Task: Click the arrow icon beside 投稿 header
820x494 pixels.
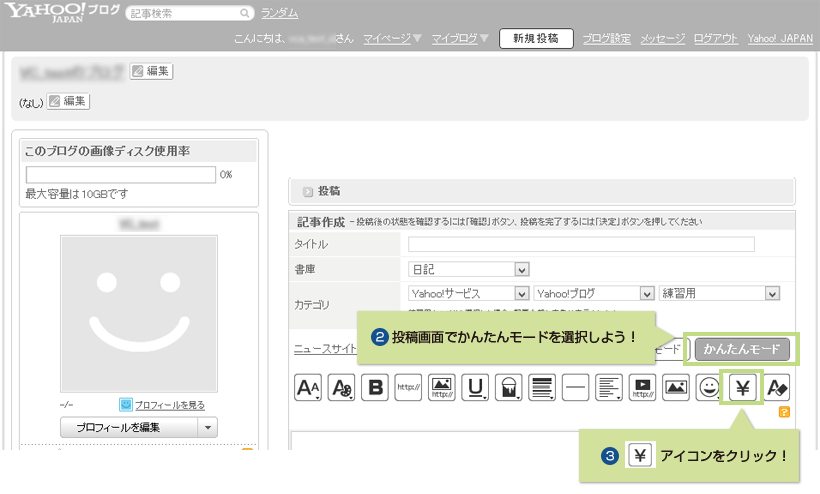Action: [x=308, y=192]
